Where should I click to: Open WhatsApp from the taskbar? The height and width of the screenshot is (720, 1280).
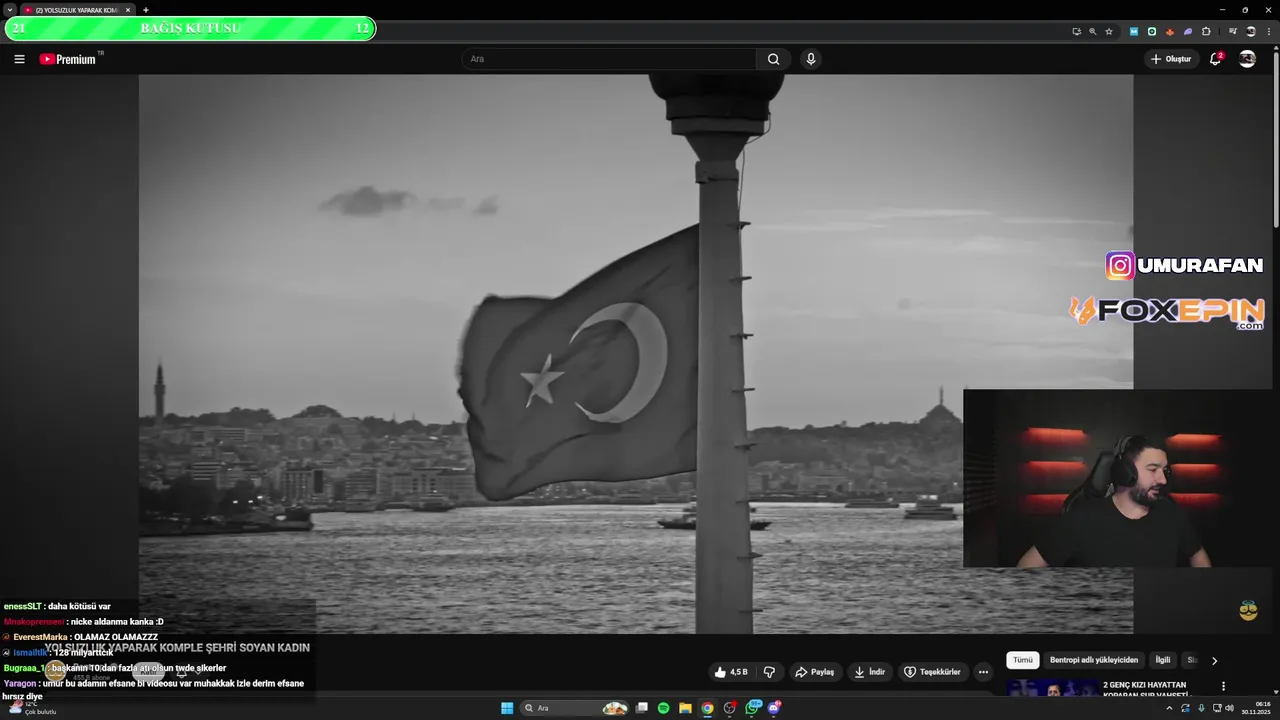(x=752, y=708)
